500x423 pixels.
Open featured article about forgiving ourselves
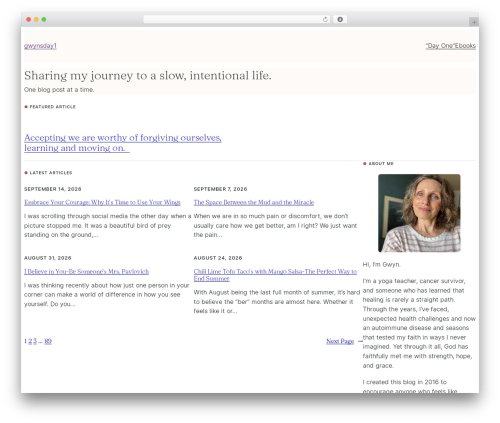[123, 143]
